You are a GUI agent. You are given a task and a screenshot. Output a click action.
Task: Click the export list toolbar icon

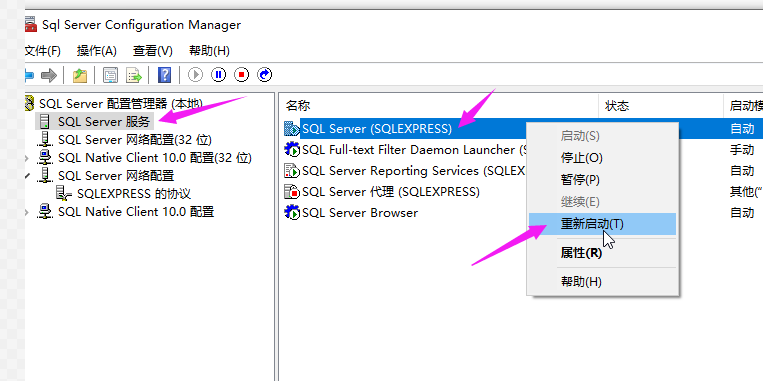click(x=134, y=75)
